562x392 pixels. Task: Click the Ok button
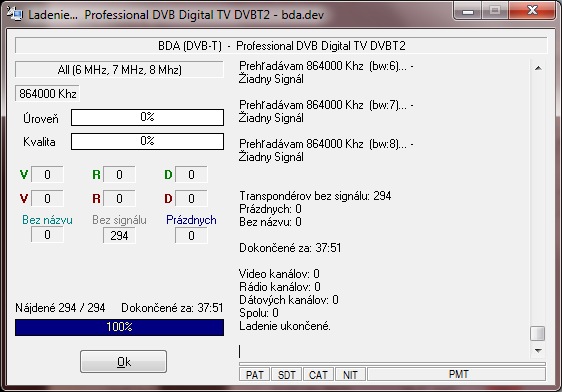(x=123, y=362)
